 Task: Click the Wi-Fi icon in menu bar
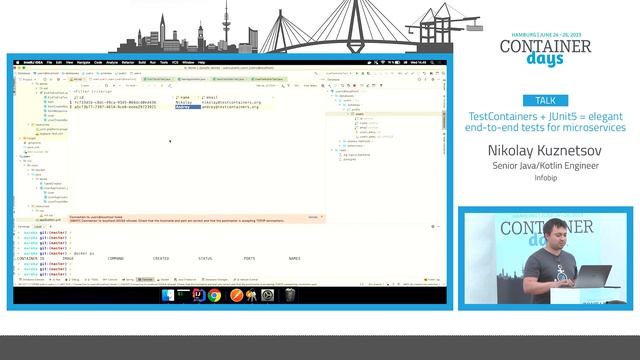click(383, 62)
